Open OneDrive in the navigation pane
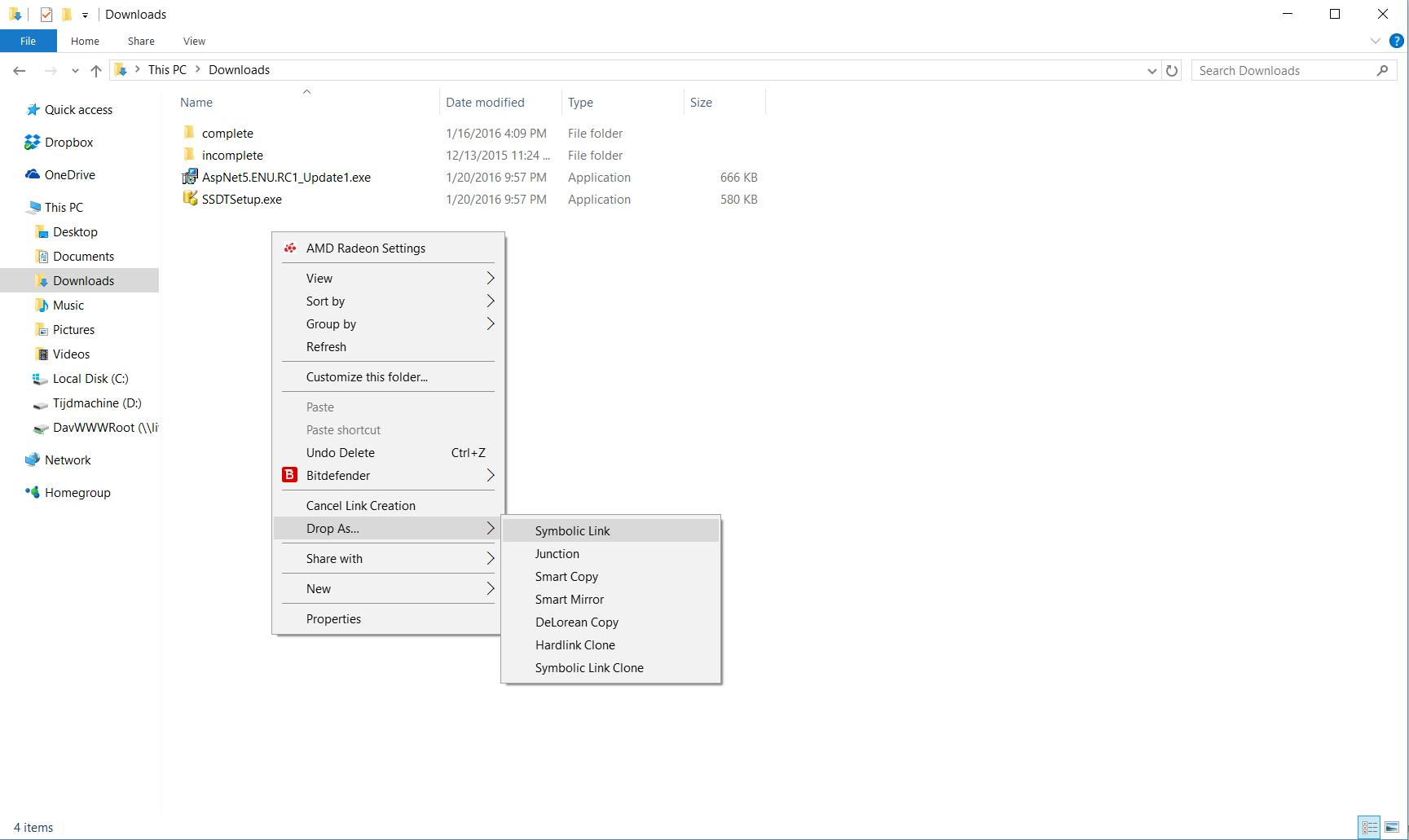Image resolution: width=1409 pixels, height=840 pixels. [69, 175]
